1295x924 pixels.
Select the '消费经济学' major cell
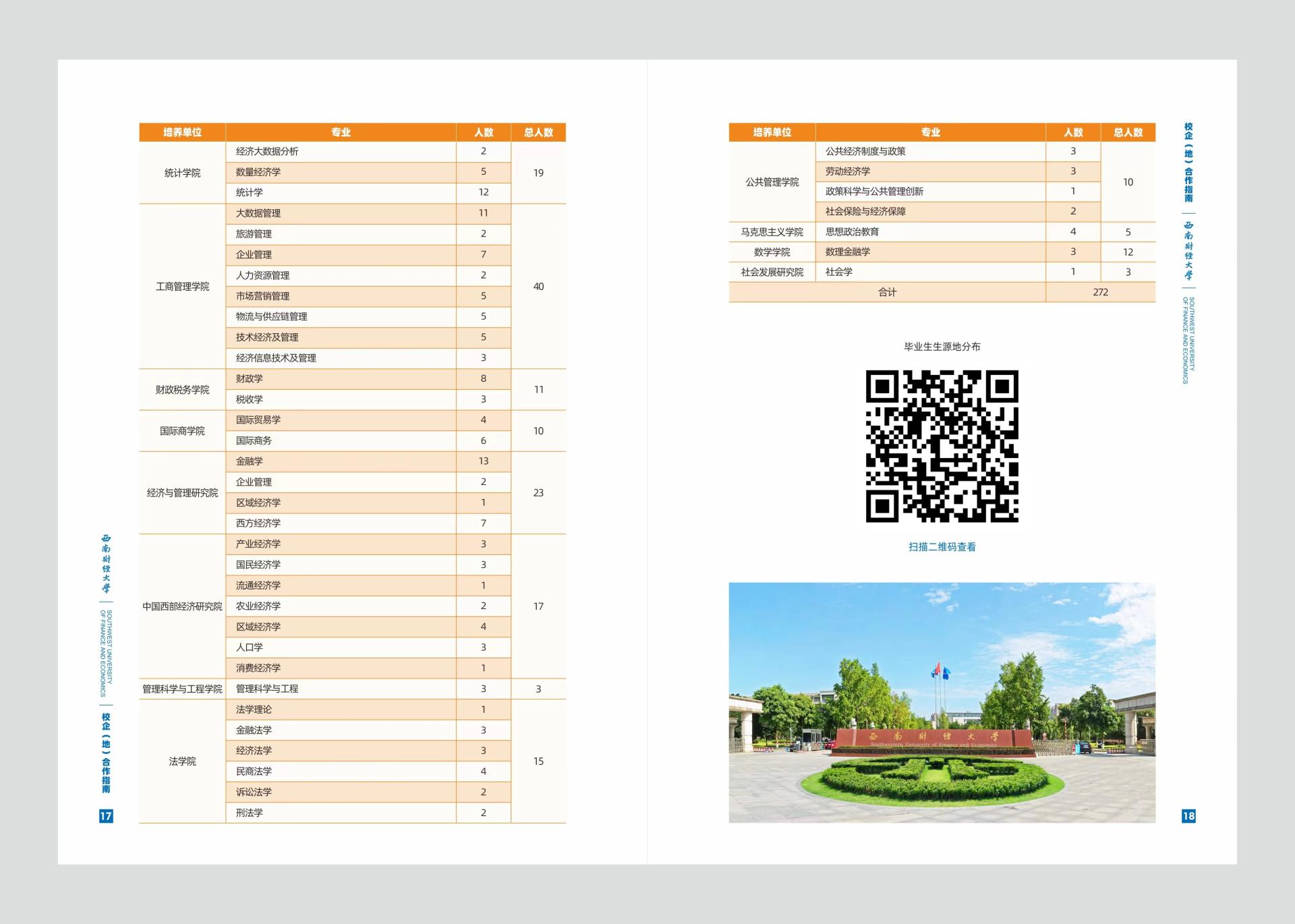[x=341, y=668]
